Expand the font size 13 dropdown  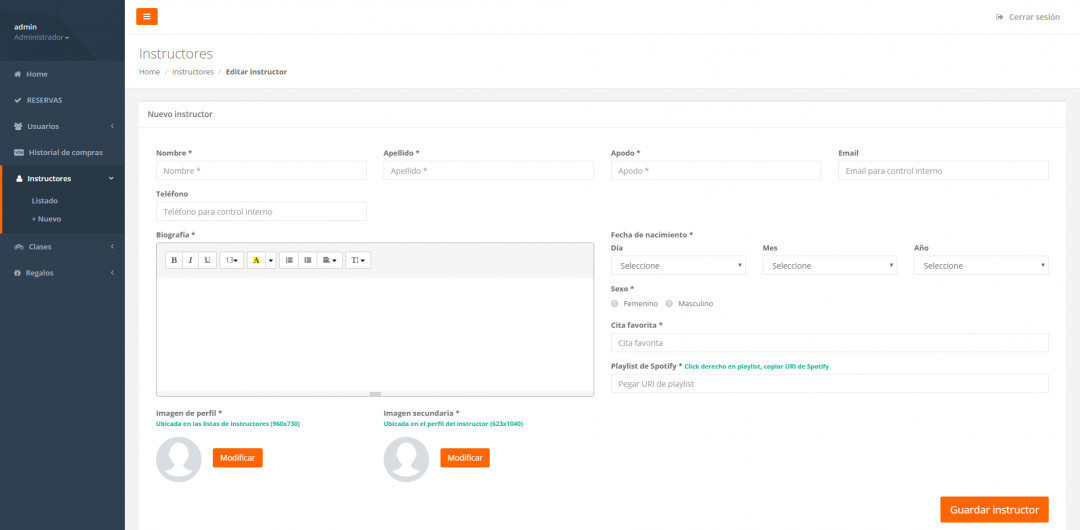pos(231,260)
